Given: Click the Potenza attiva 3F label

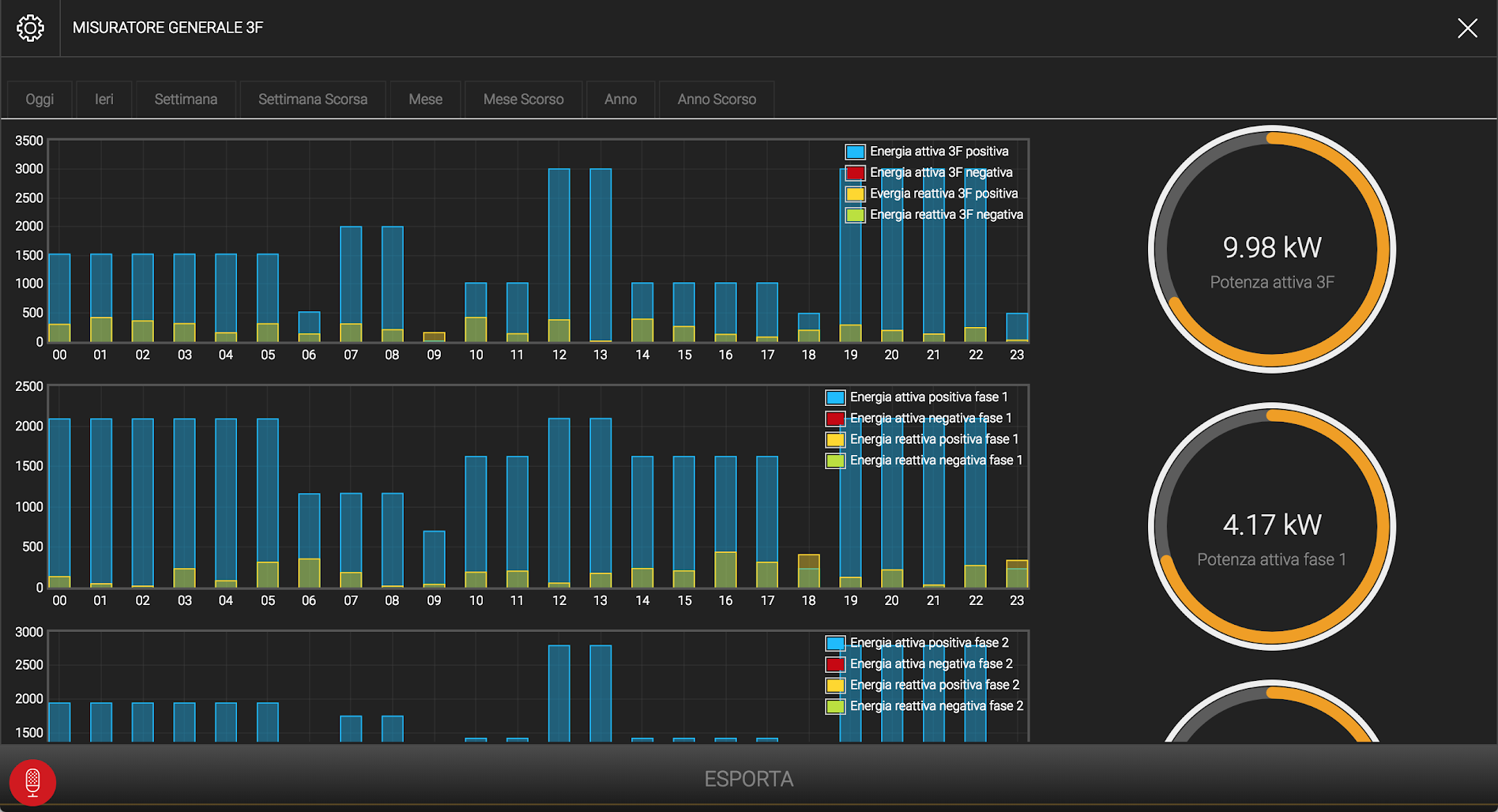Looking at the screenshot, I should coord(1272,282).
